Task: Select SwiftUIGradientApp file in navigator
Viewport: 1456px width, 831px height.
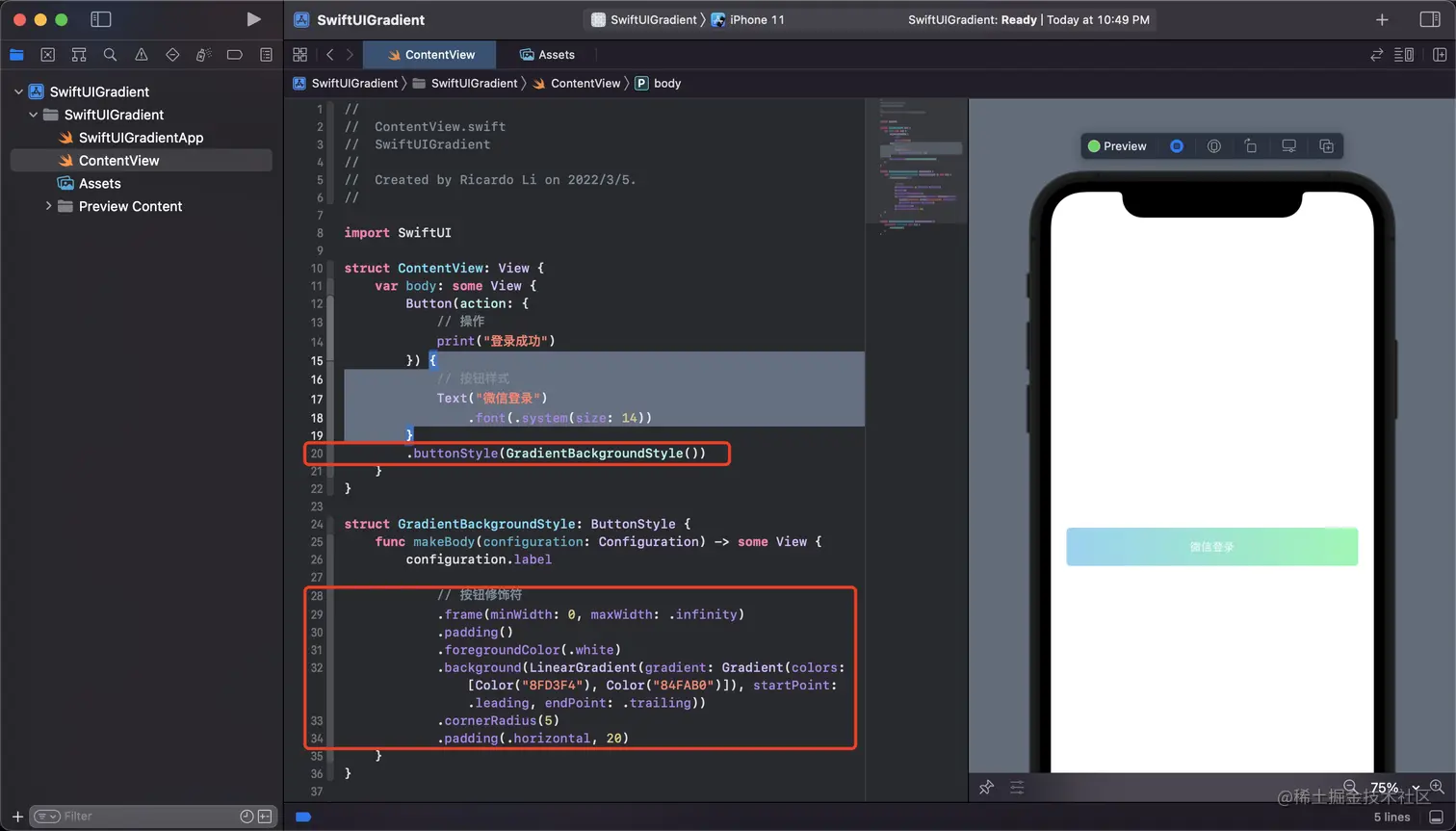Action: (141, 138)
